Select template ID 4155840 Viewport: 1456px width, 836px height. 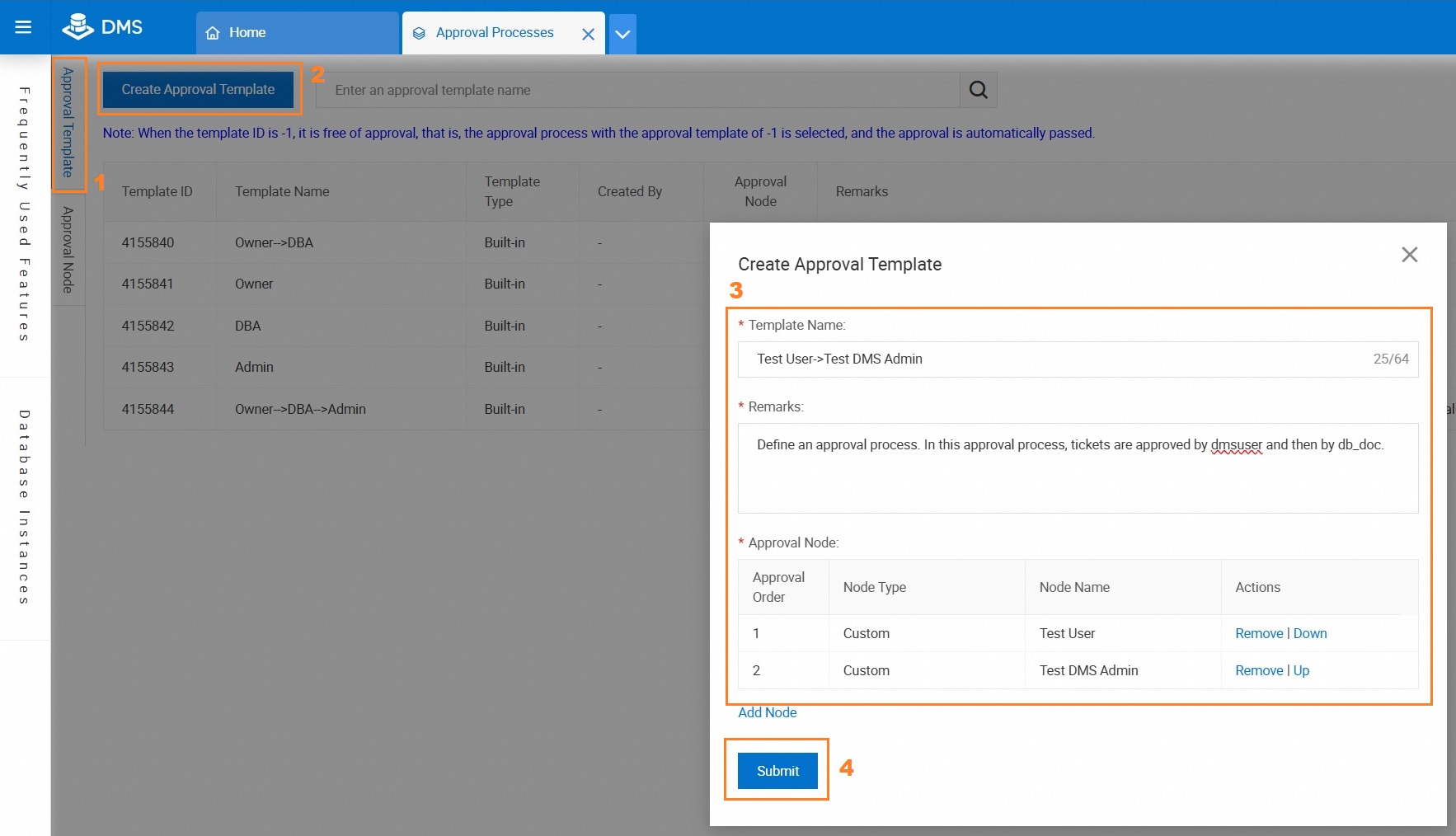tap(148, 242)
